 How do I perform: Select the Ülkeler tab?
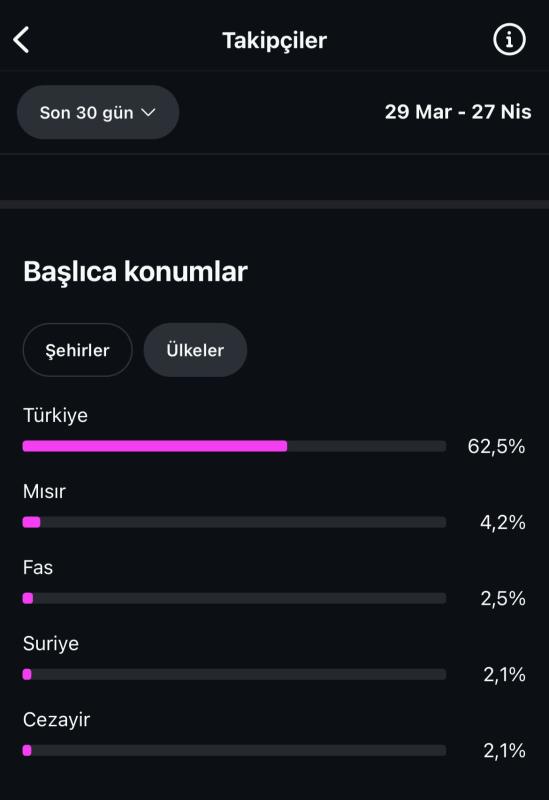click(x=195, y=350)
